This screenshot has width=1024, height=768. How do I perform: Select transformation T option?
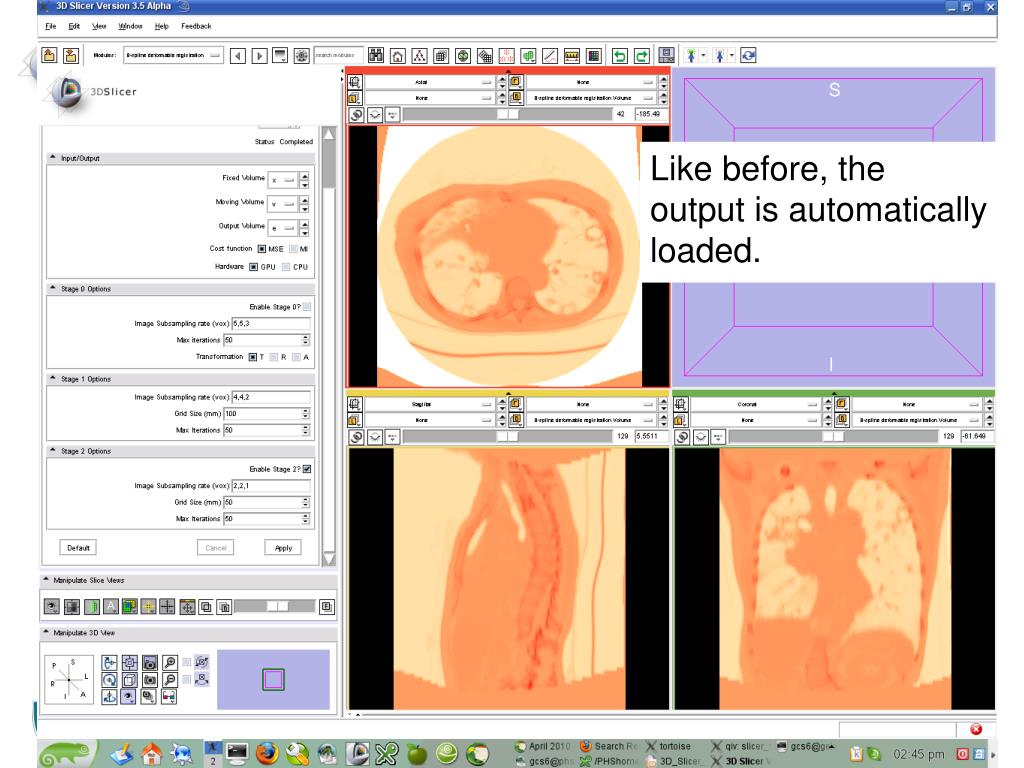tap(253, 357)
